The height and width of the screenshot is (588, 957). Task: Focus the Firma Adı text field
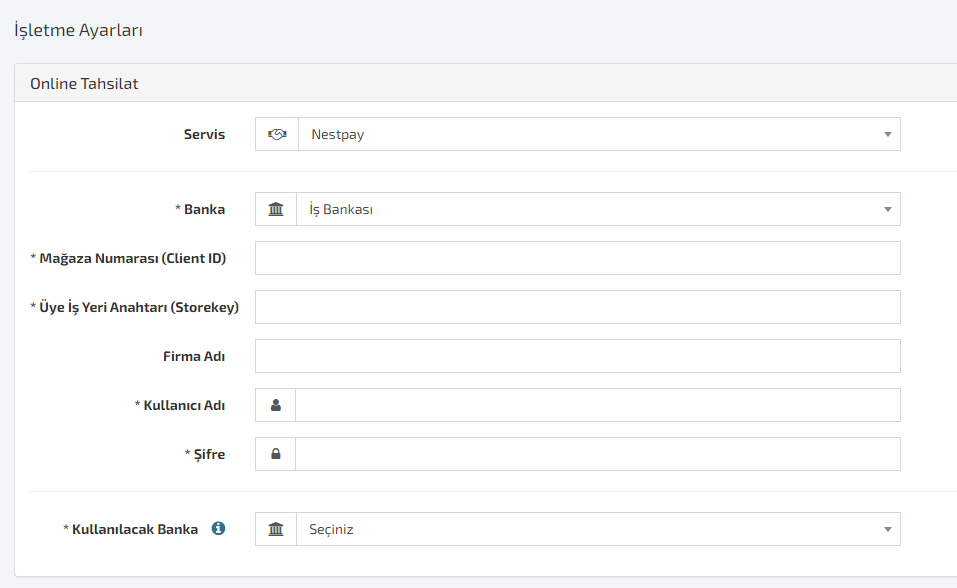(x=577, y=356)
